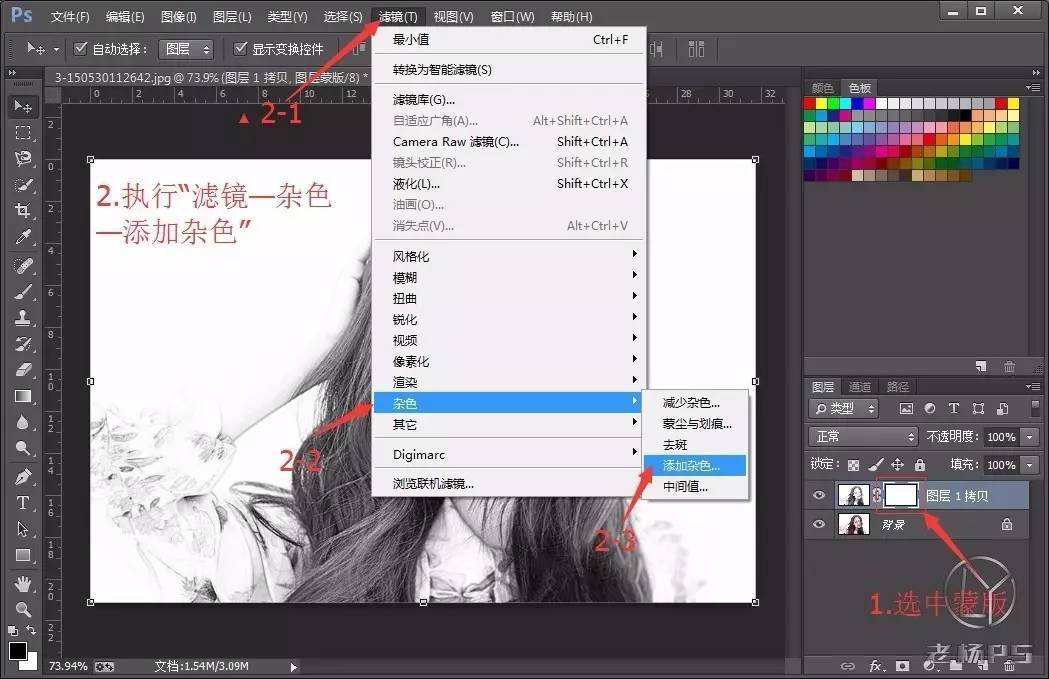1049x679 pixels.
Task: Select the Quick Selection tool
Action: click(23, 185)
